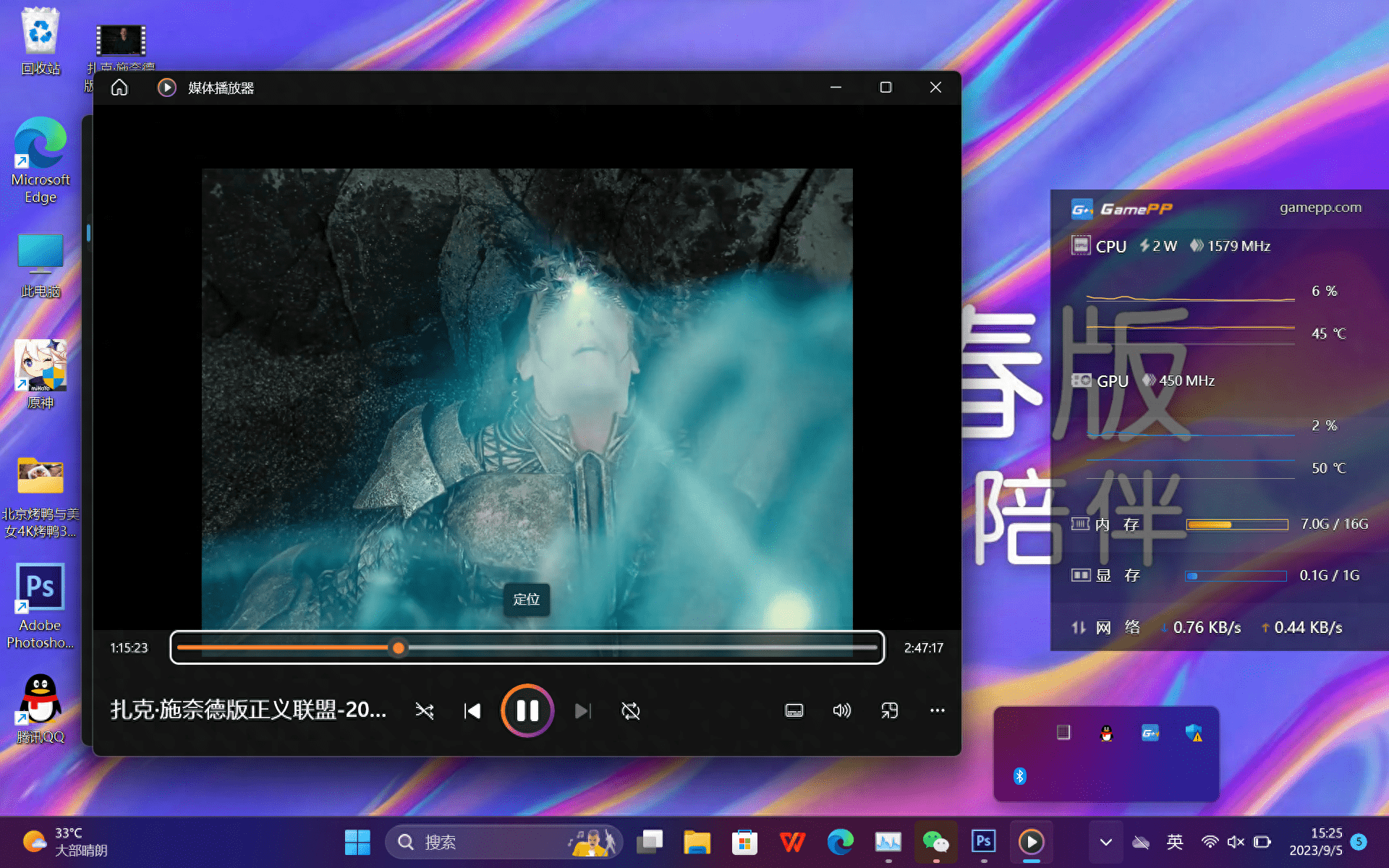Viewport: 1389px width, 868px height.
Task: Go back to the previous track
Action: point(472,710)
